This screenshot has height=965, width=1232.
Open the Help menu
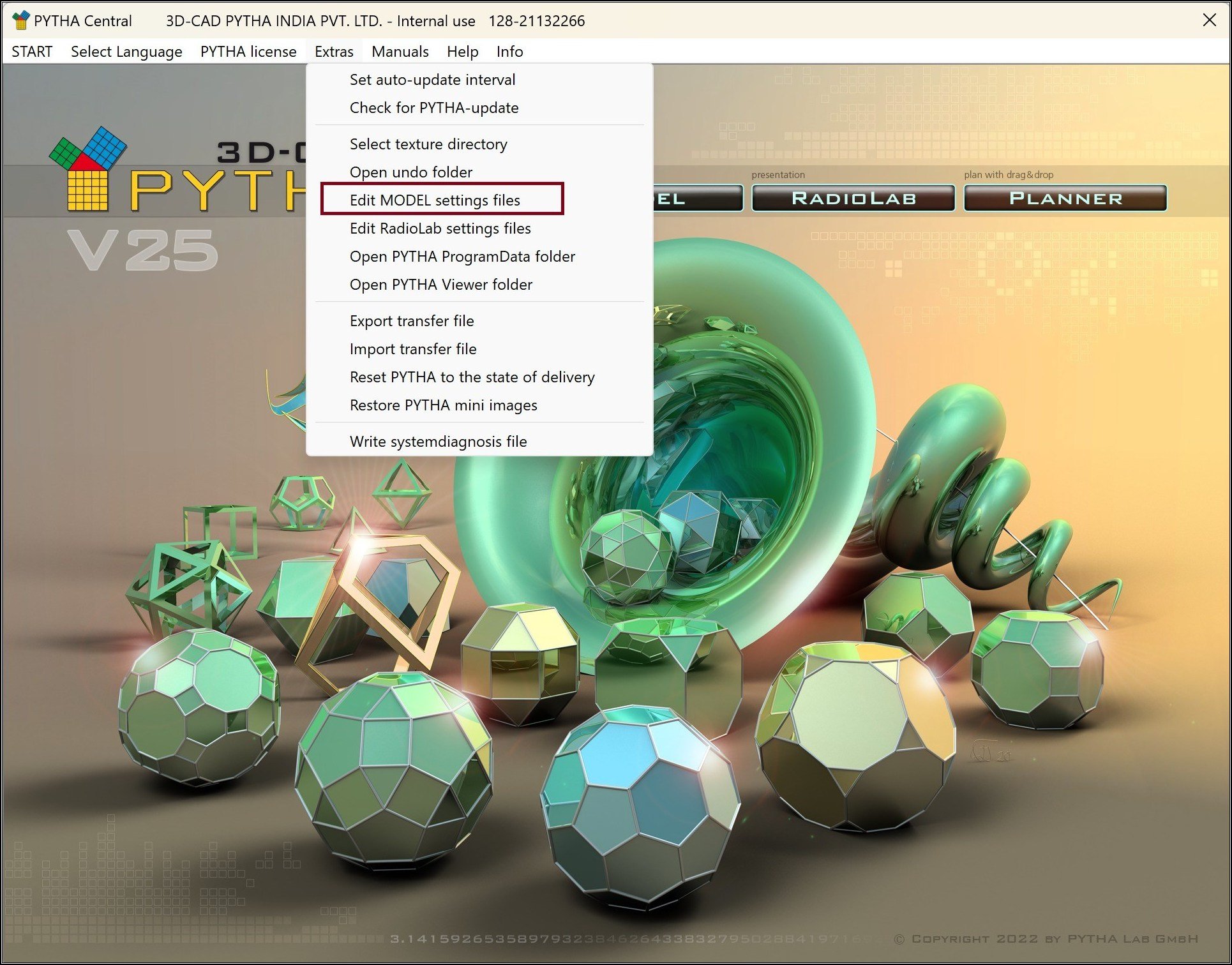(463, 52)
